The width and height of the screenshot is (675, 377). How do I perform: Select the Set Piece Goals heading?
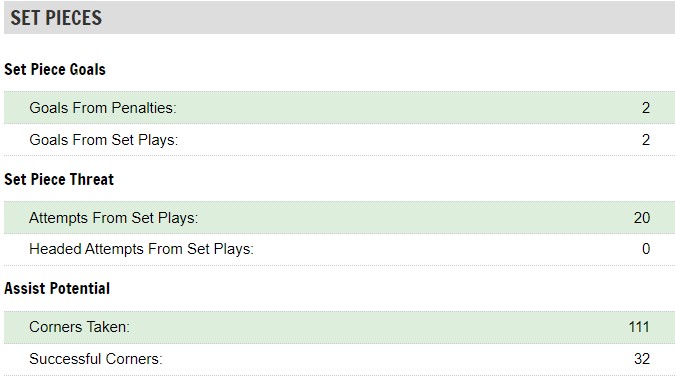click(x=55, y=69)
